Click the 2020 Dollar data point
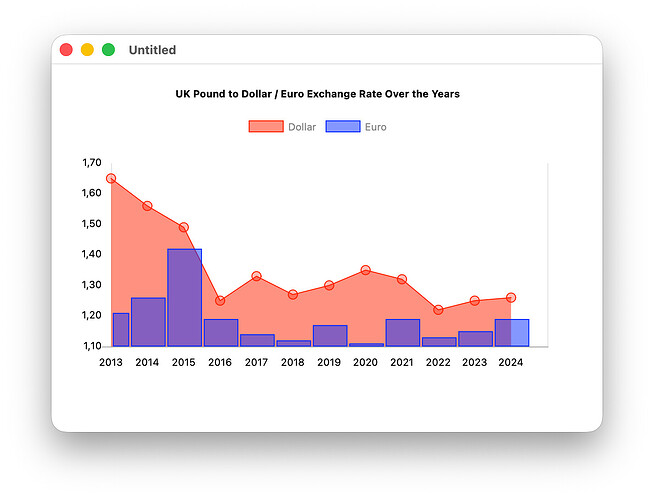This screenshot has width=654, height=500. 366,270
